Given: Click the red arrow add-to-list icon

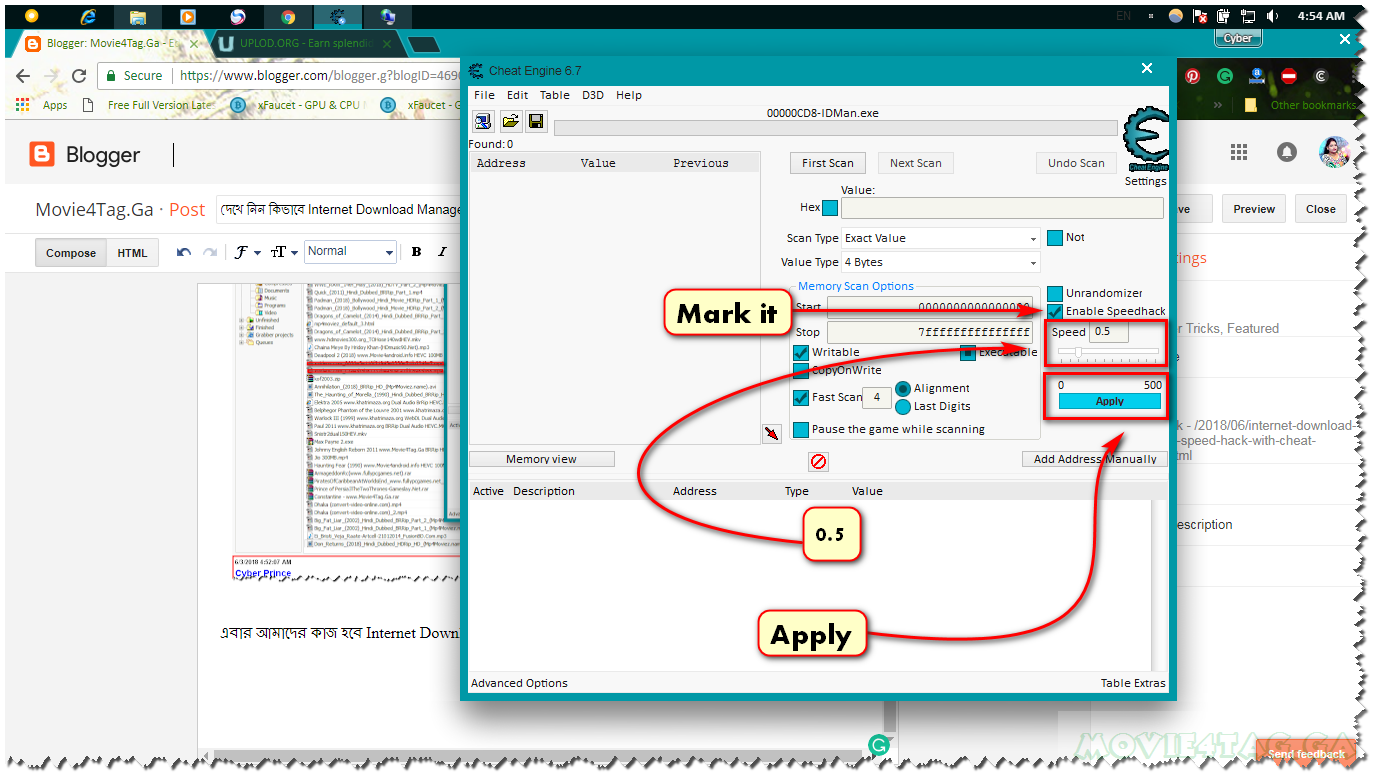Looking at the screenshot, I should (772, 433).
